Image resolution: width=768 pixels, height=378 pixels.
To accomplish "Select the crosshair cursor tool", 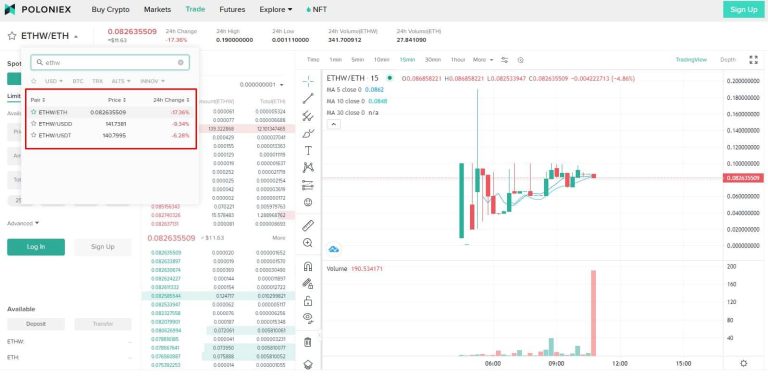I will pyautogui.click(x=308, y=81).
